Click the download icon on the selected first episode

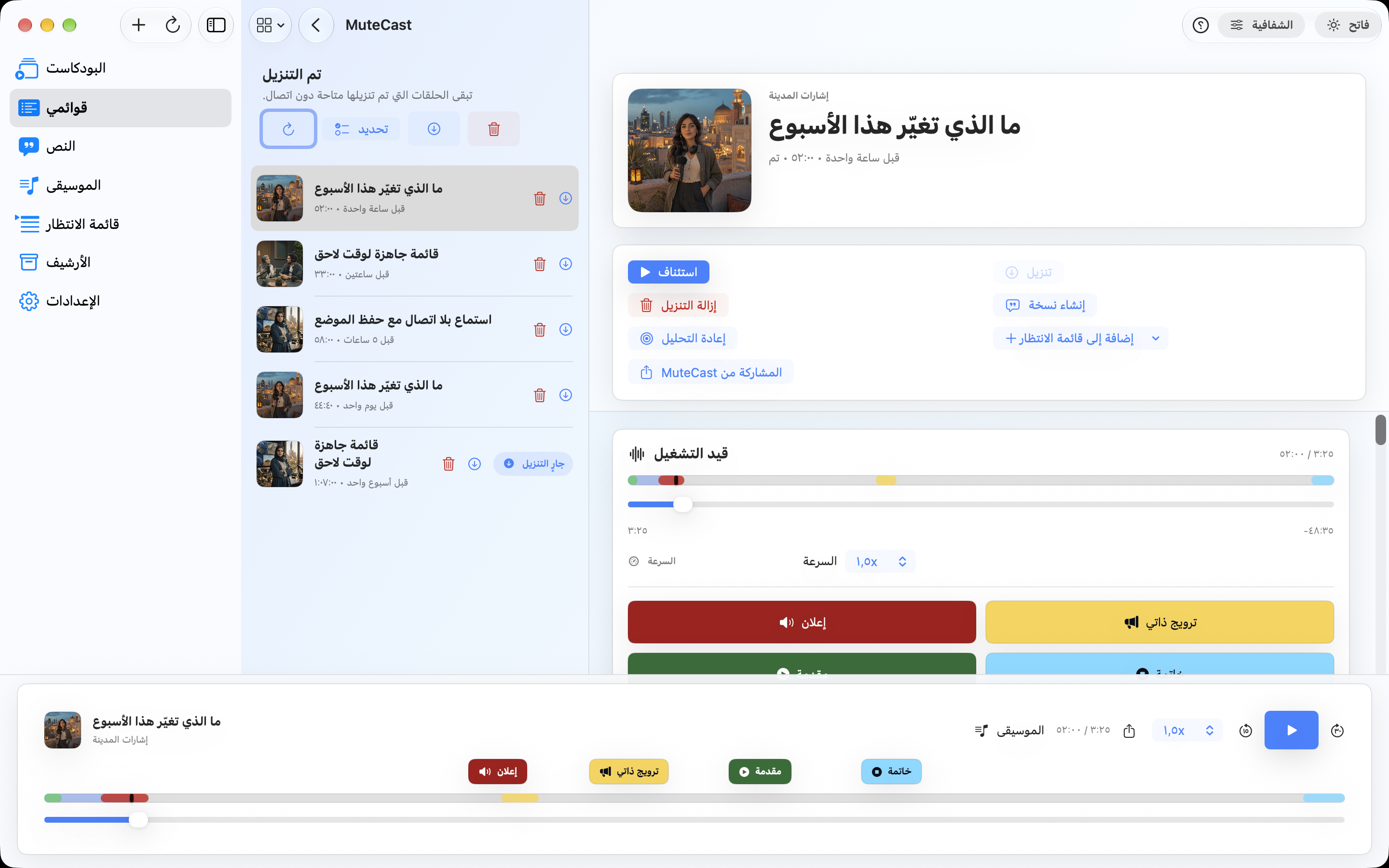tap(565, 198)
